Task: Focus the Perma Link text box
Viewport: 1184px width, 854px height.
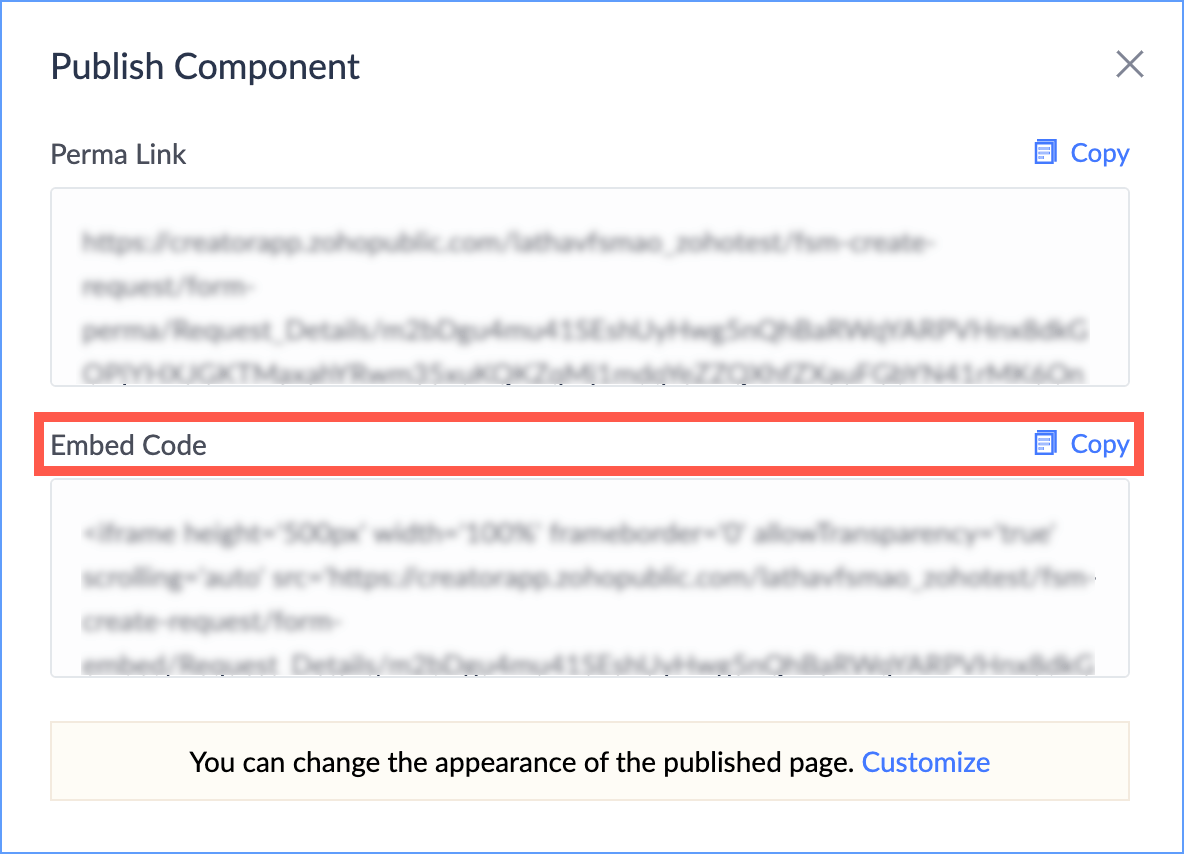Action: (x=590, y=287)
